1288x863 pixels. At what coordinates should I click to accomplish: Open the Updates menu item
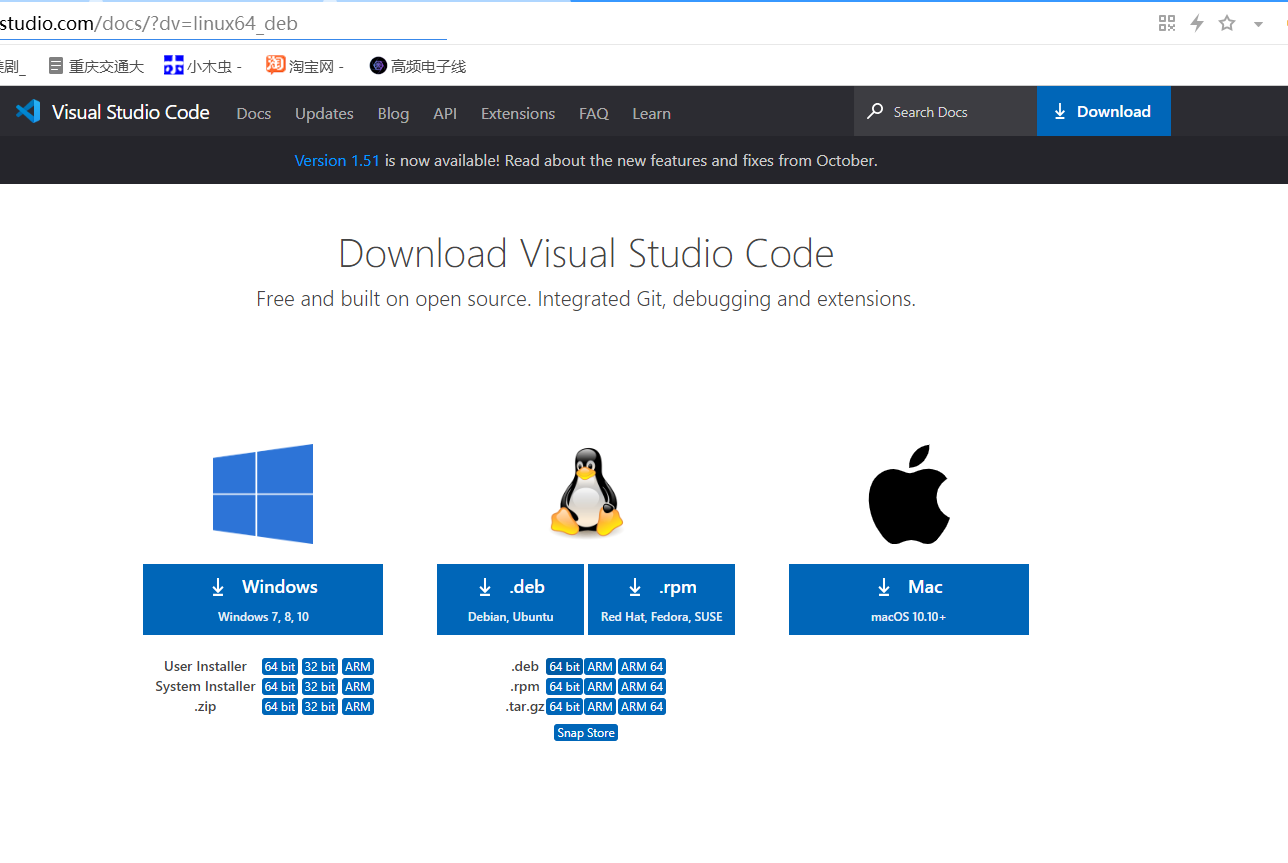(324, 113)
